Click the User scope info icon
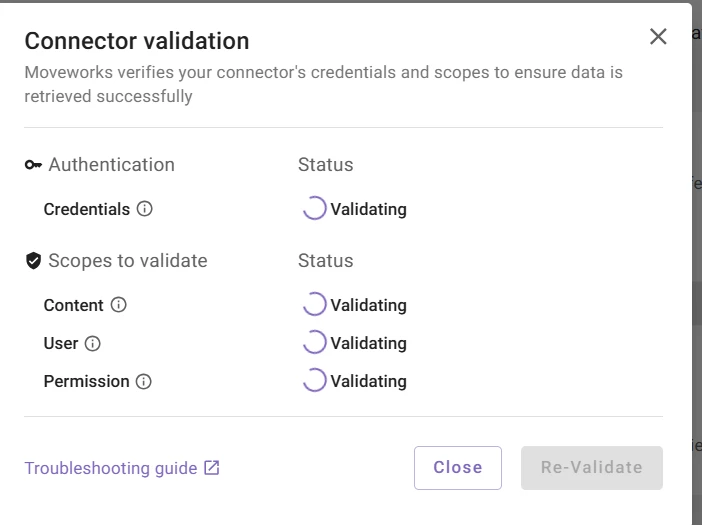The width and height of the screenshot is (702, 525). click(x=93, y=344)
